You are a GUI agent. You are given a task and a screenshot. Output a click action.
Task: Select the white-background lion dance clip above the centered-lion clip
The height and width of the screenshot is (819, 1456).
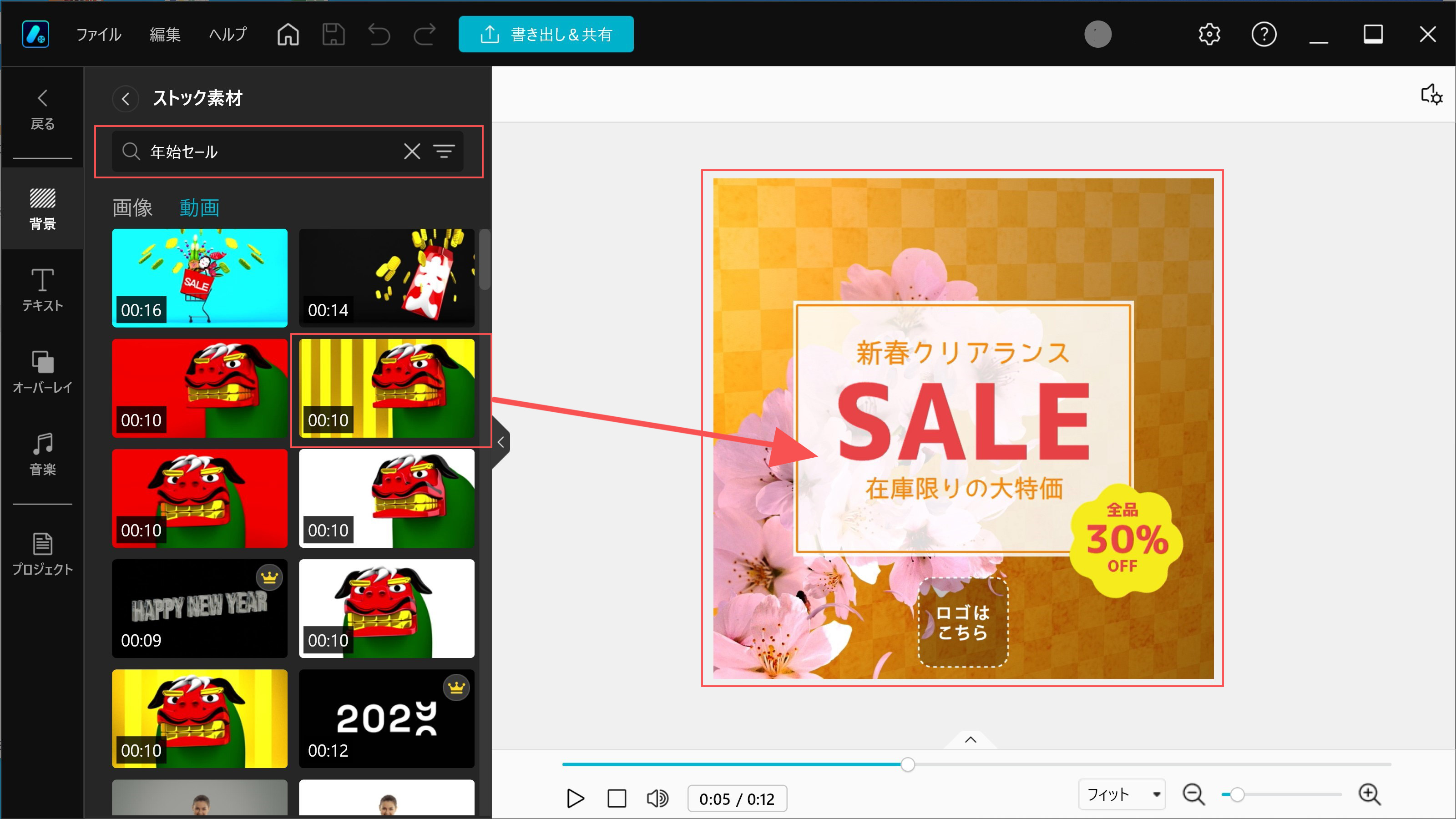coord(387,499)
